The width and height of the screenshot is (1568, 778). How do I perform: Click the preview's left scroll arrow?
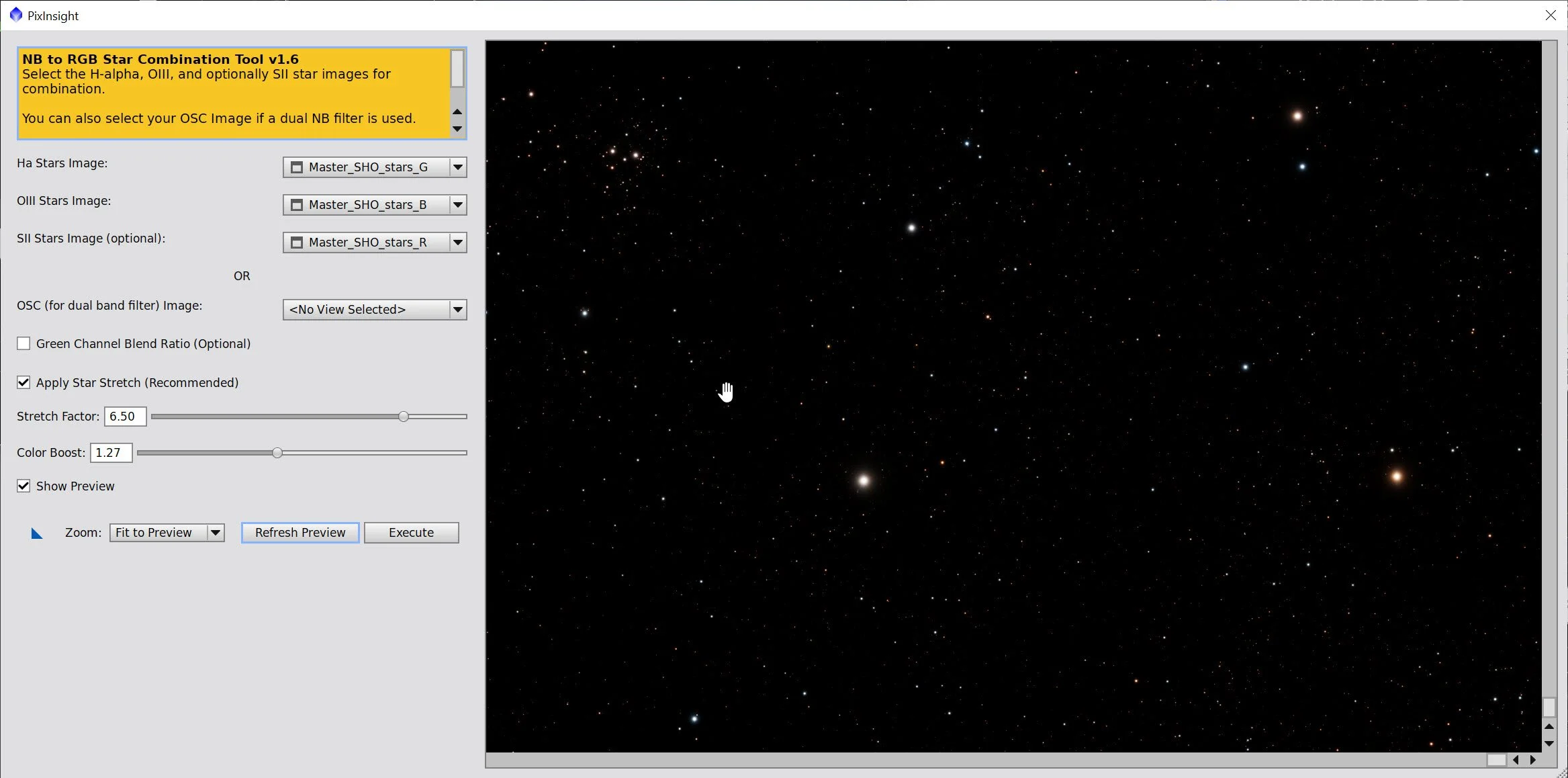pyautogui.click(x=1516, y=760)
